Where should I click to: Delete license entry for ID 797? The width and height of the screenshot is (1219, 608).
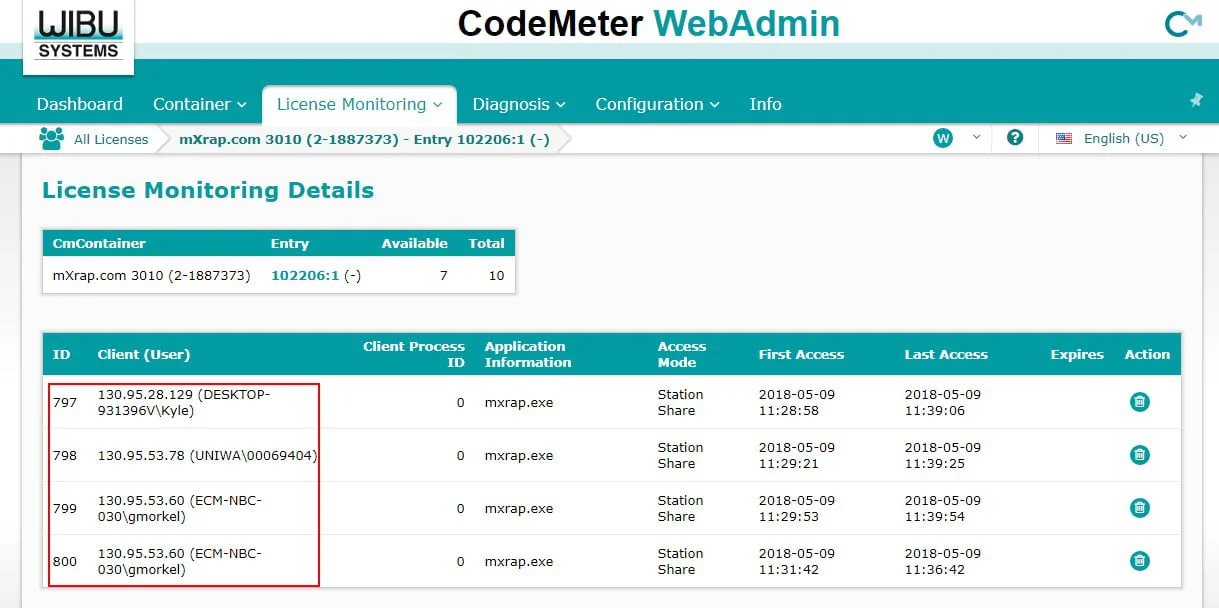[x=1139, y=402]
